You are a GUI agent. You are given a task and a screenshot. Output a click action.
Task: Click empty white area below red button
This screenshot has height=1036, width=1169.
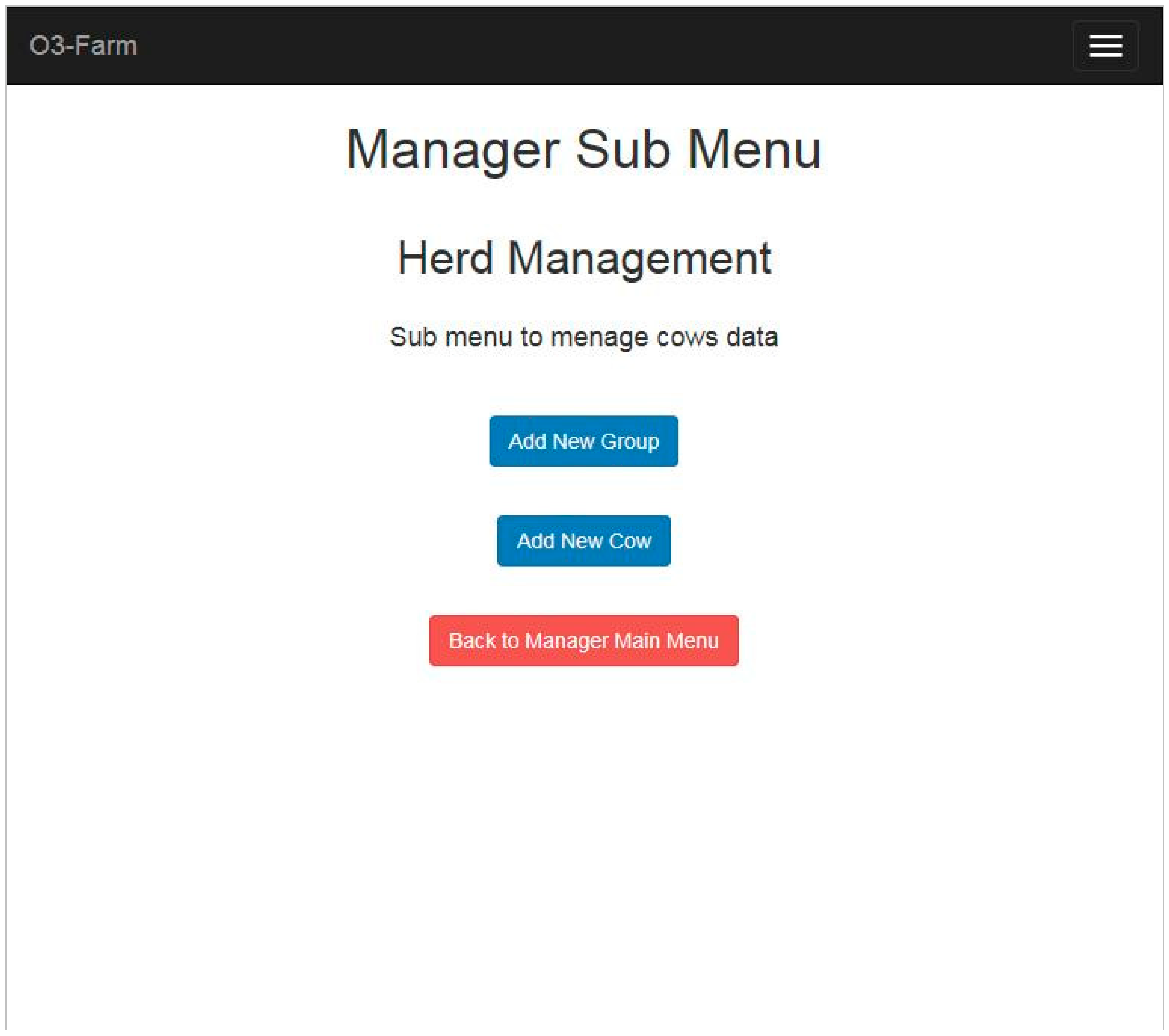[x=583, y=829]
